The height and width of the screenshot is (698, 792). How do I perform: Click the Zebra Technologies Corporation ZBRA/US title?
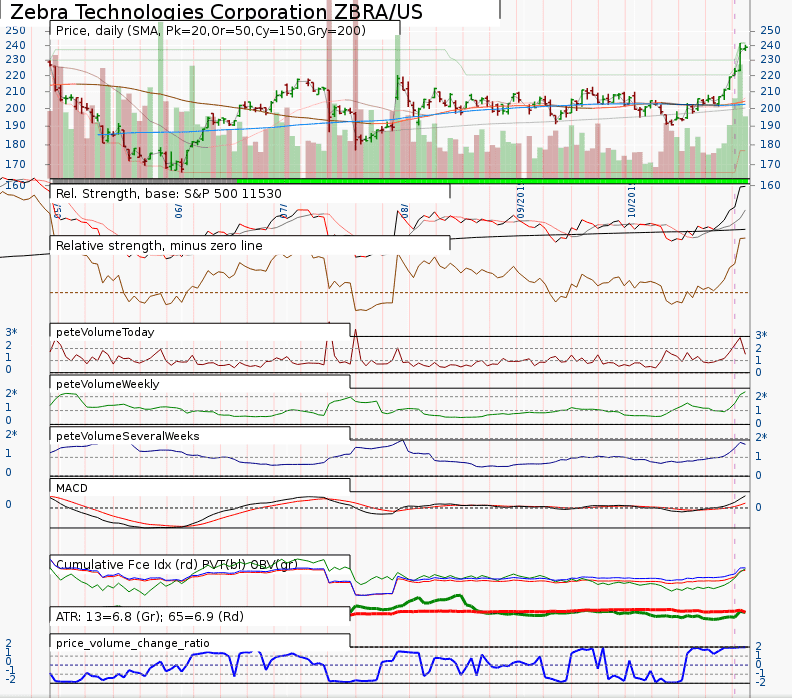point(216,11)
